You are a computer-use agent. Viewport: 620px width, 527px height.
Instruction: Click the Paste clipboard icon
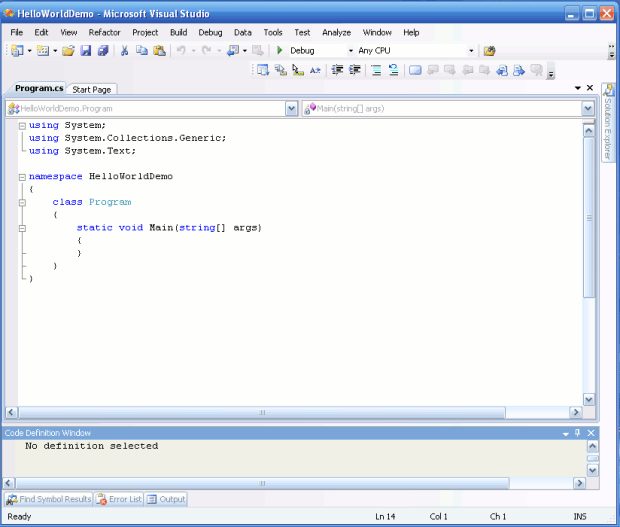[x=159, y=51]
